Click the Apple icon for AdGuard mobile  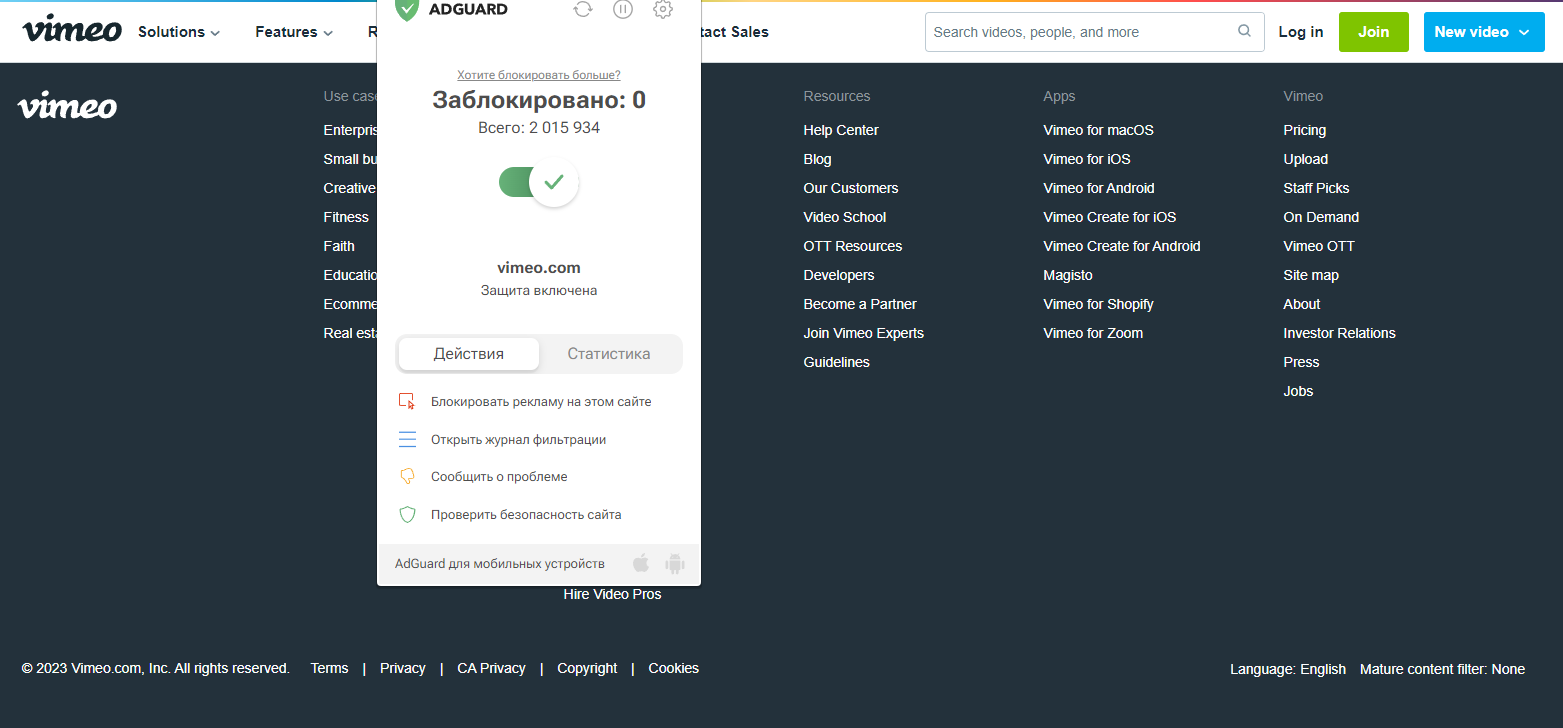(641, 562)
